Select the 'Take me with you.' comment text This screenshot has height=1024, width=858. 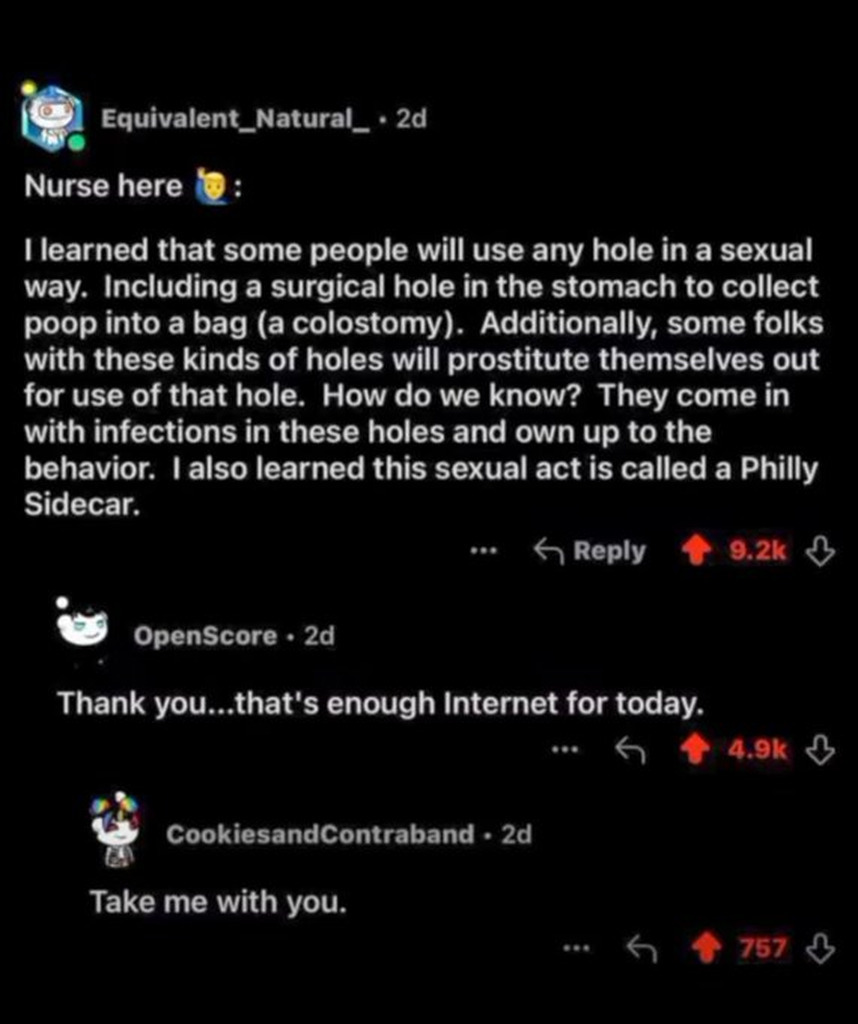(x=218, y=902)
